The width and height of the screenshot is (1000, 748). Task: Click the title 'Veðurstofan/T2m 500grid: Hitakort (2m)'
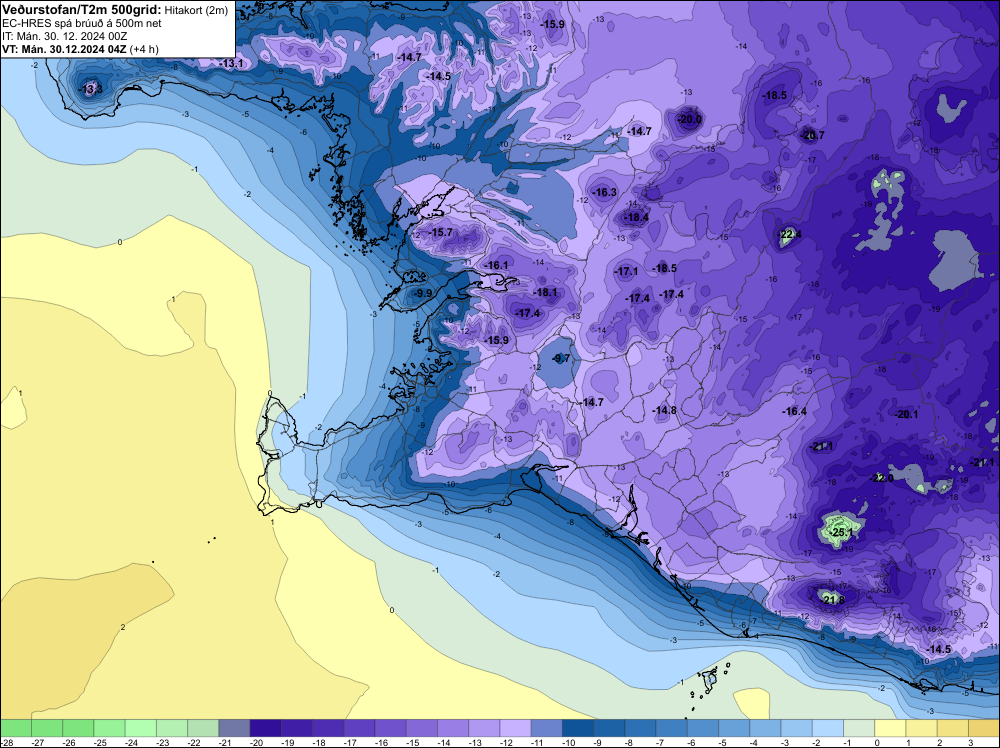tap(115, 10)
